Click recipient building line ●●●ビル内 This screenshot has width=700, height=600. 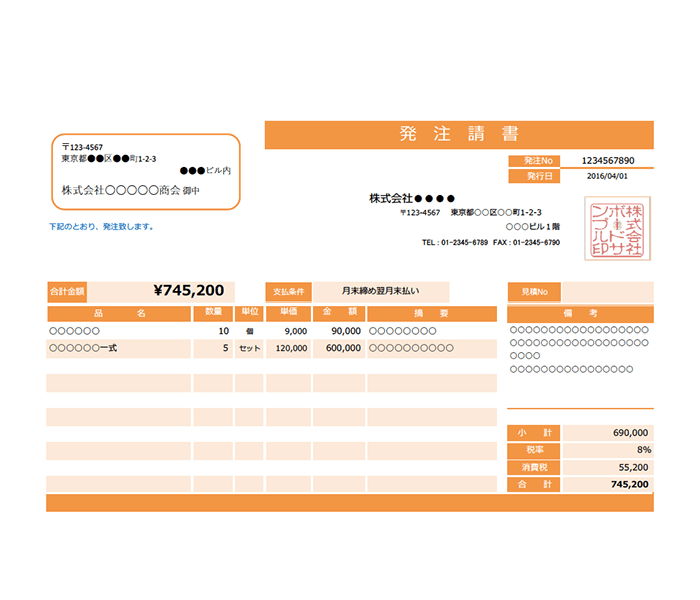(205, 171)
